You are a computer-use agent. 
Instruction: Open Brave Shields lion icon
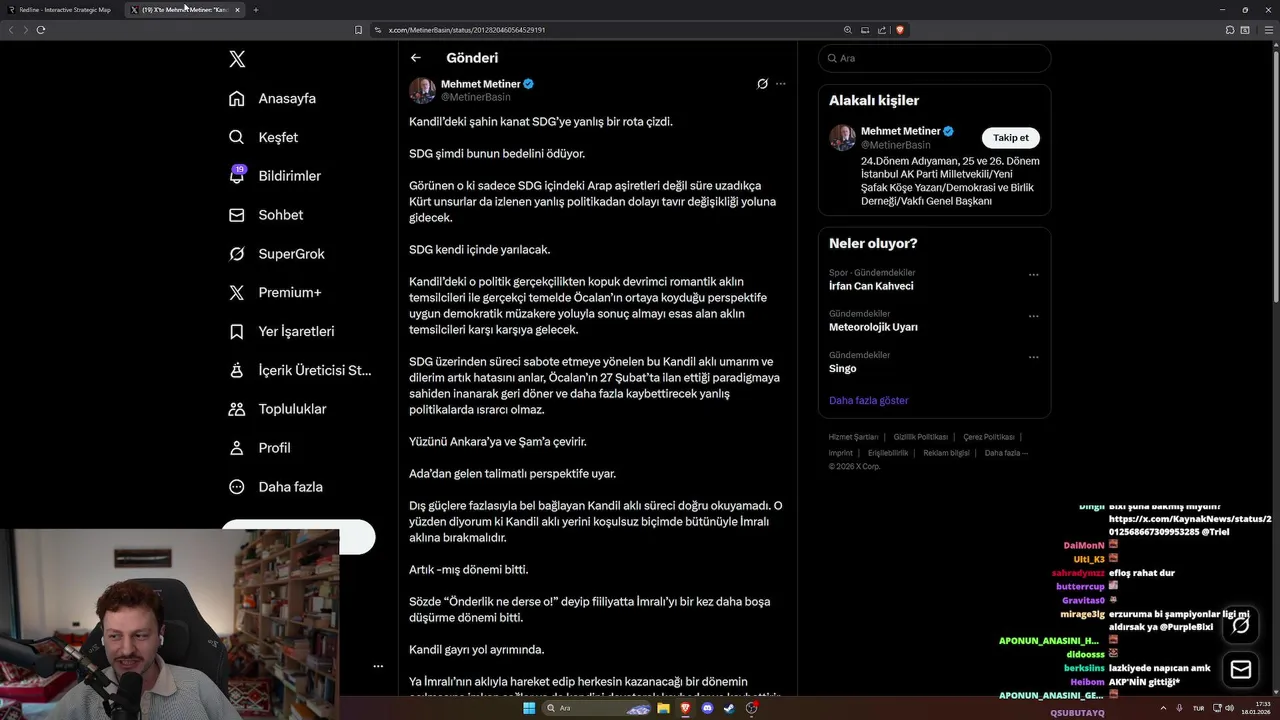(x=900, y=30)
